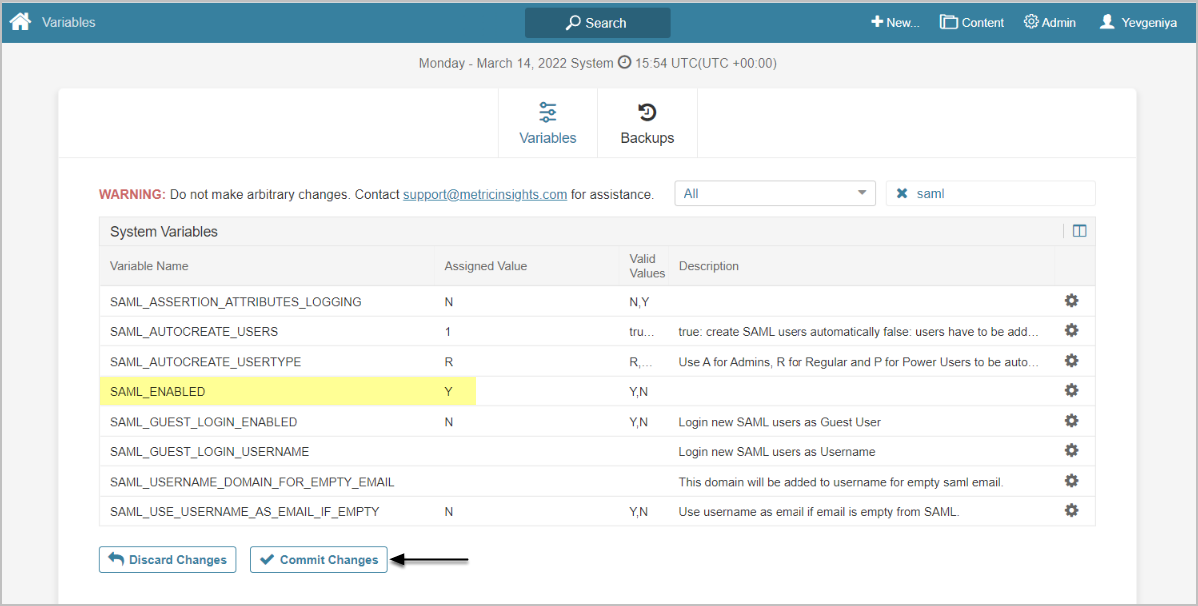Click the Search box in header
This screenshot has height=606, width=1198.
coord(597,23)
